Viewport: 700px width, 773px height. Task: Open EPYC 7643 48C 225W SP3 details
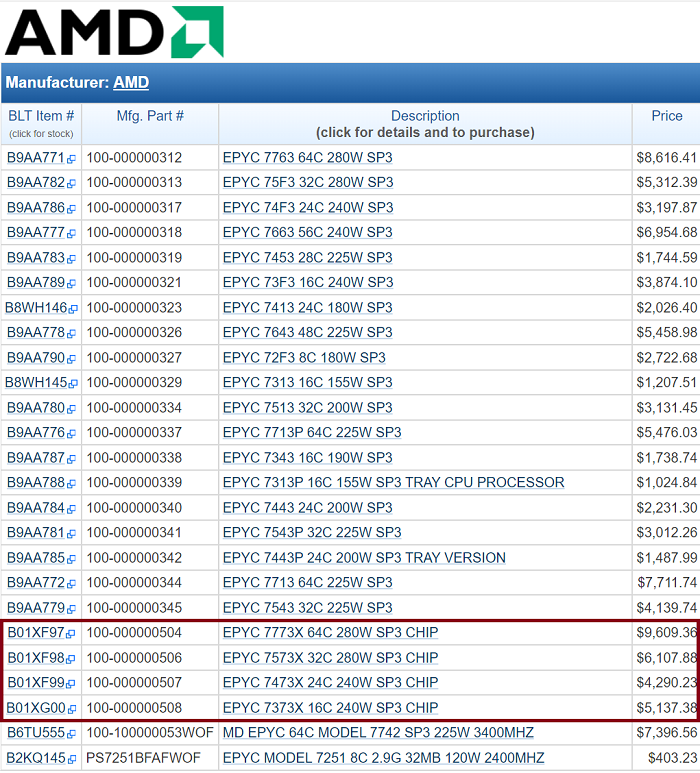pos(308,332)
